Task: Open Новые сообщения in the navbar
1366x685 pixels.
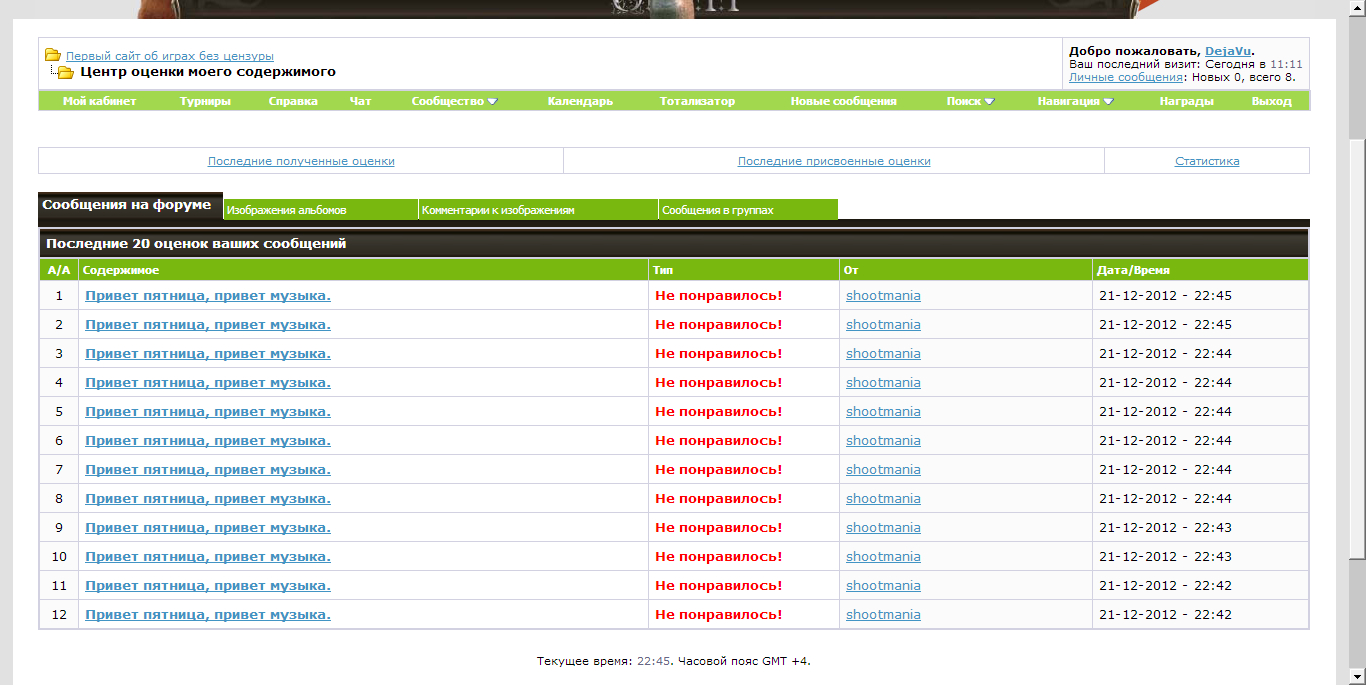Action: coord(843,101)
